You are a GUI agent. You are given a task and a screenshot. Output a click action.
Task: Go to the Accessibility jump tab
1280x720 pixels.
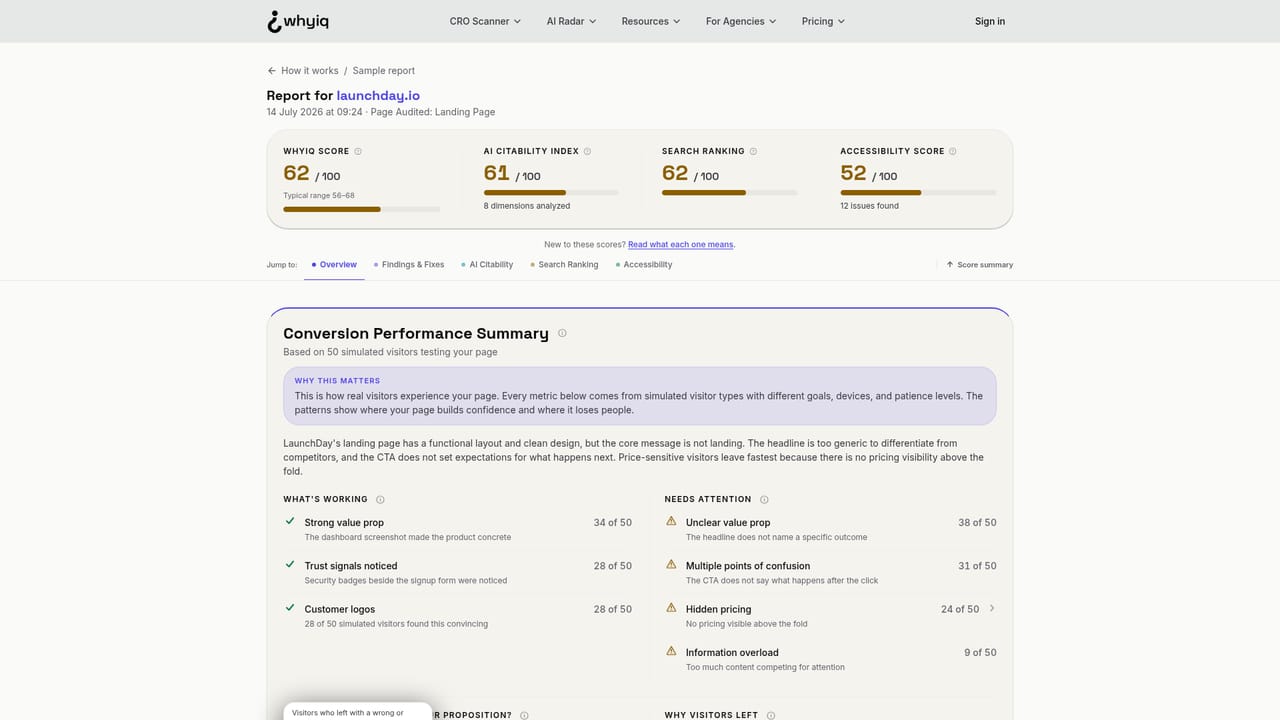(644, 265)
